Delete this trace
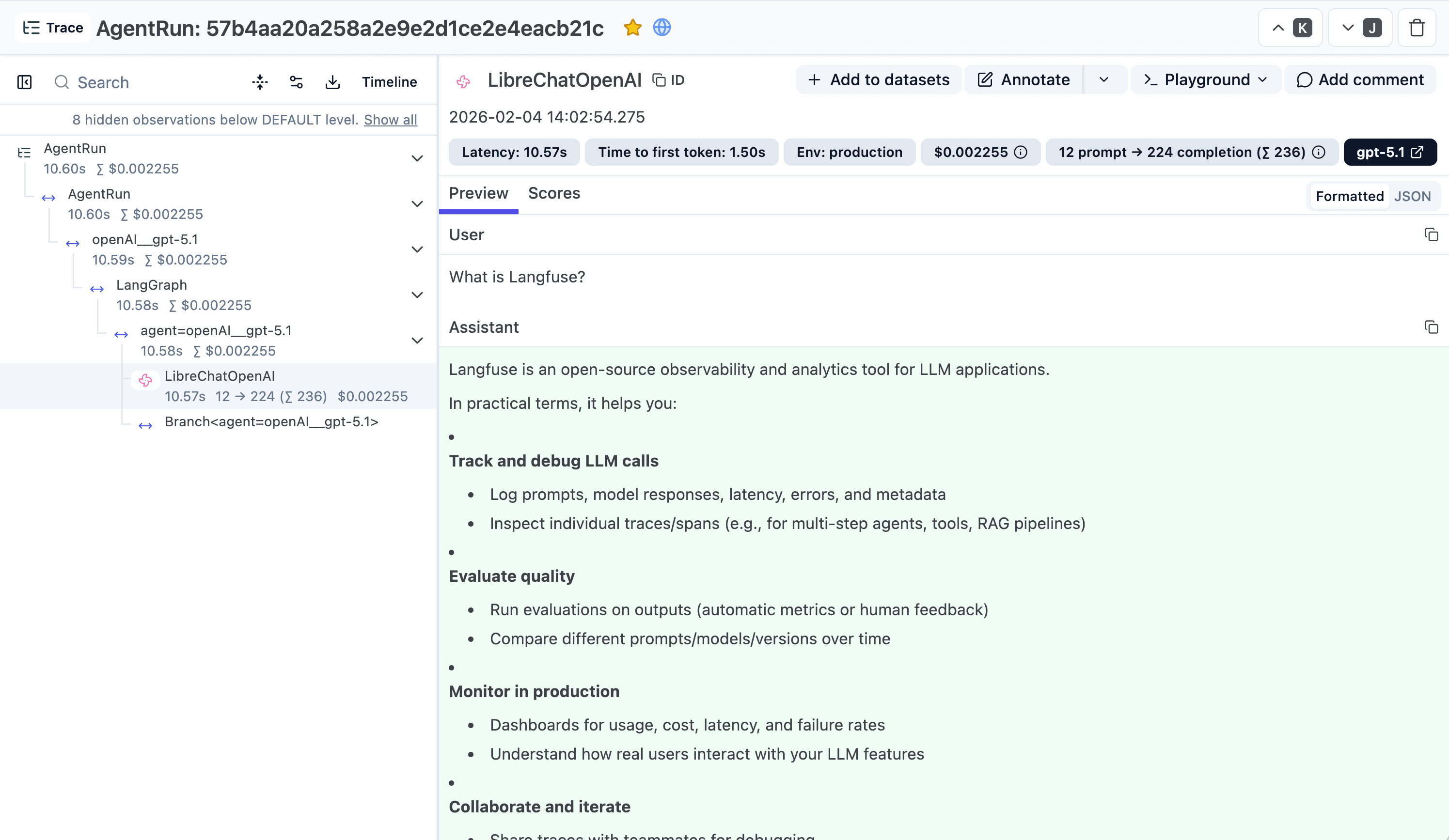 (1417, 27)
